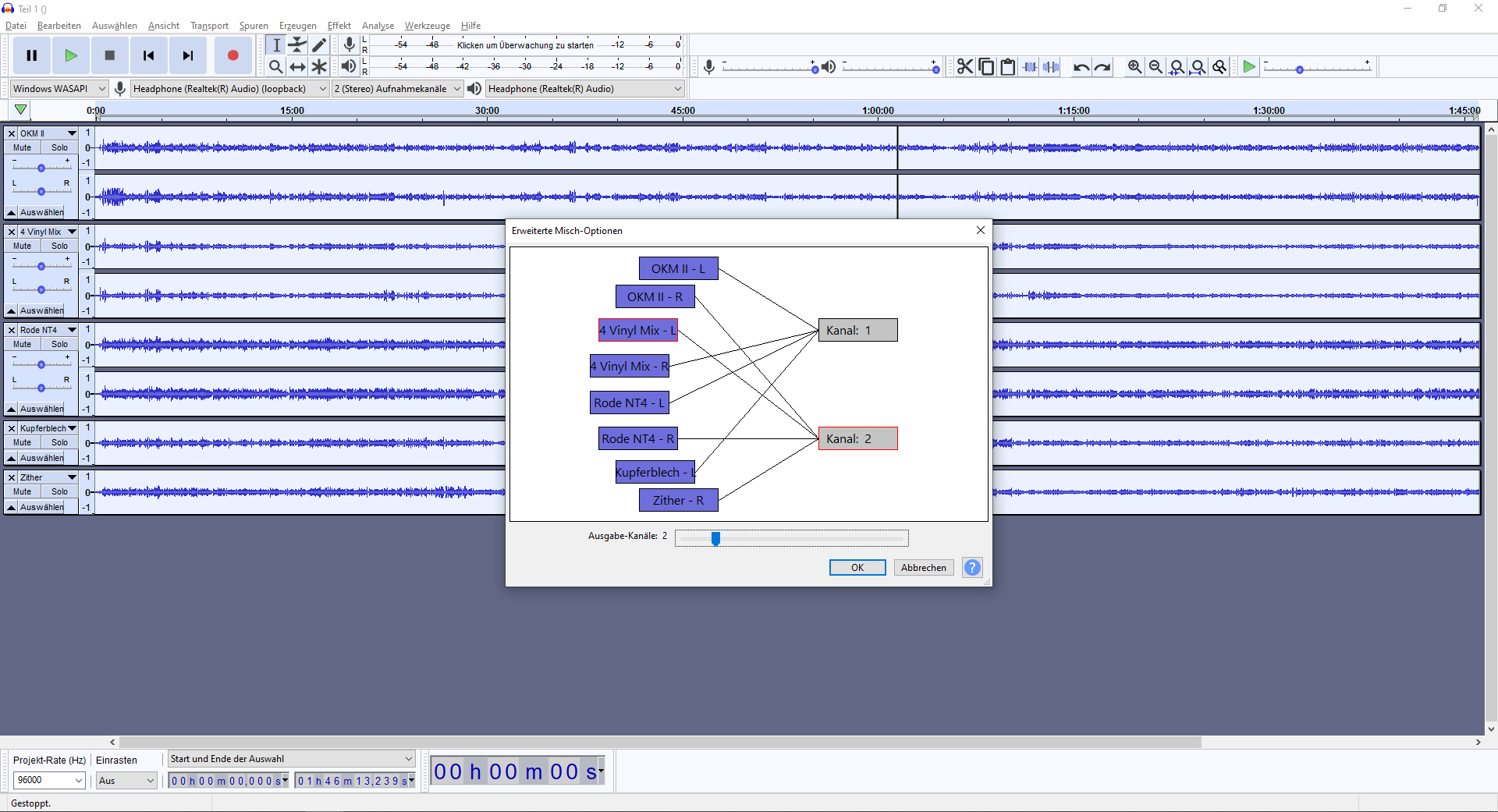Viewport: 1498px width, 812px height.
Task: Confirm mix dialog with OK
Action: click(857, 567)
